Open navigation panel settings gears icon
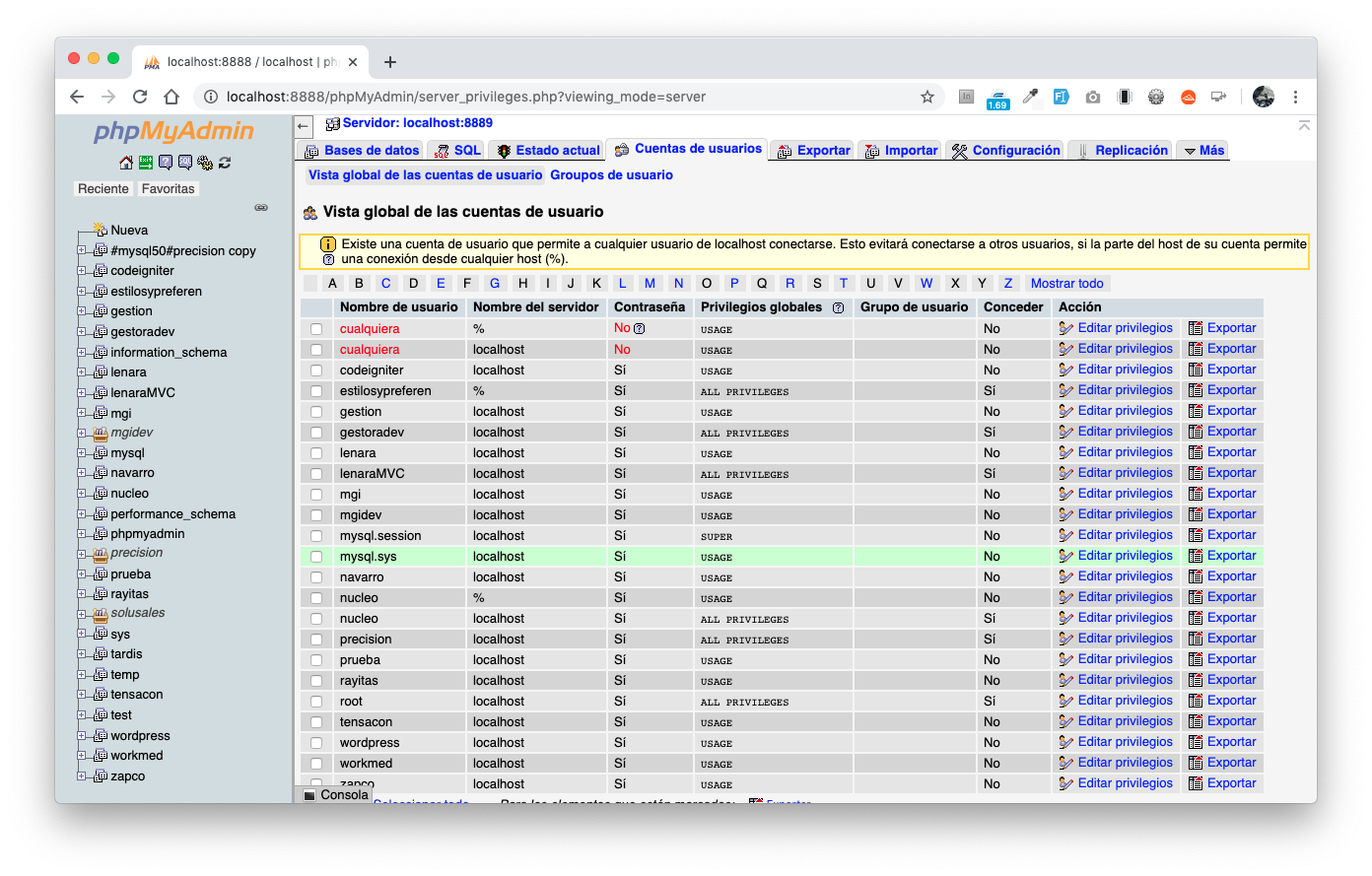 pos(205,163)
